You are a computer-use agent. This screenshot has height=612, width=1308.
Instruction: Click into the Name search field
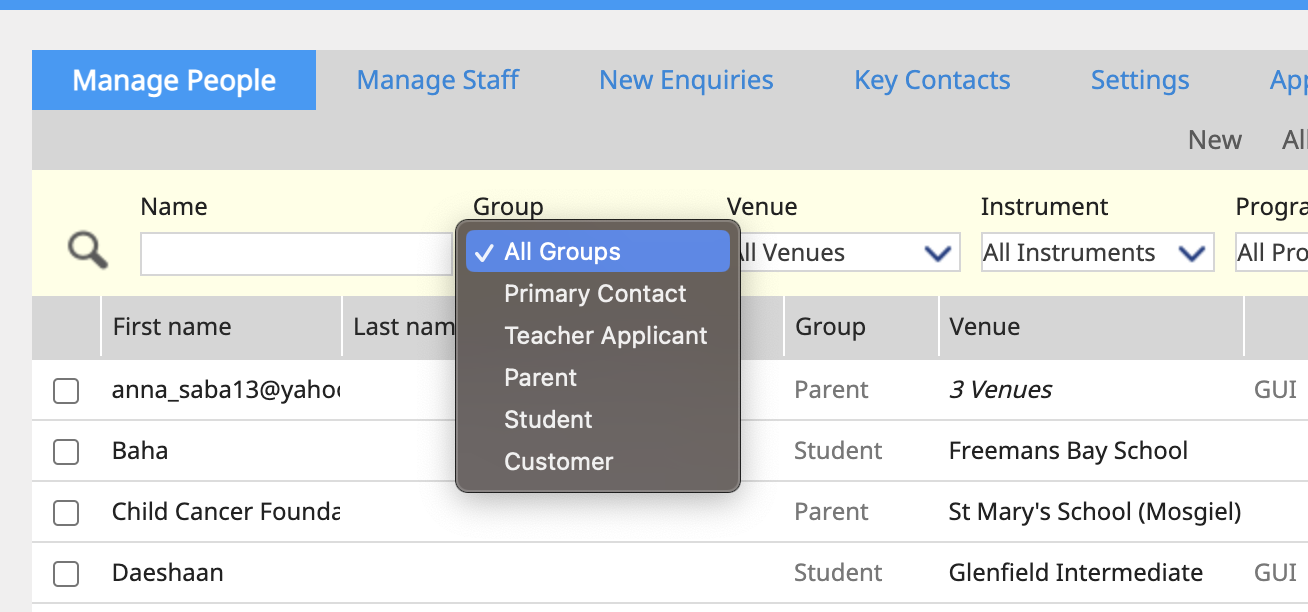[296, 254]
